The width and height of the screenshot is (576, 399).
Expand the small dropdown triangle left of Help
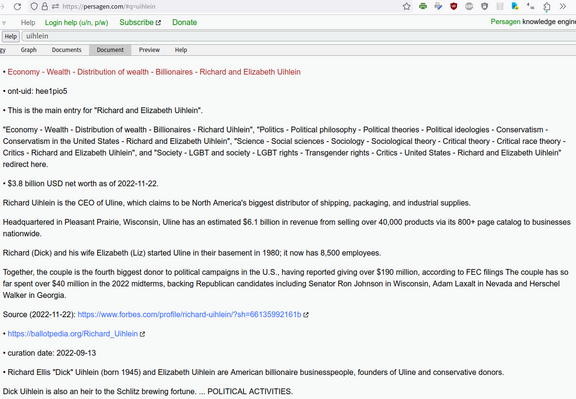pos(4,23)
